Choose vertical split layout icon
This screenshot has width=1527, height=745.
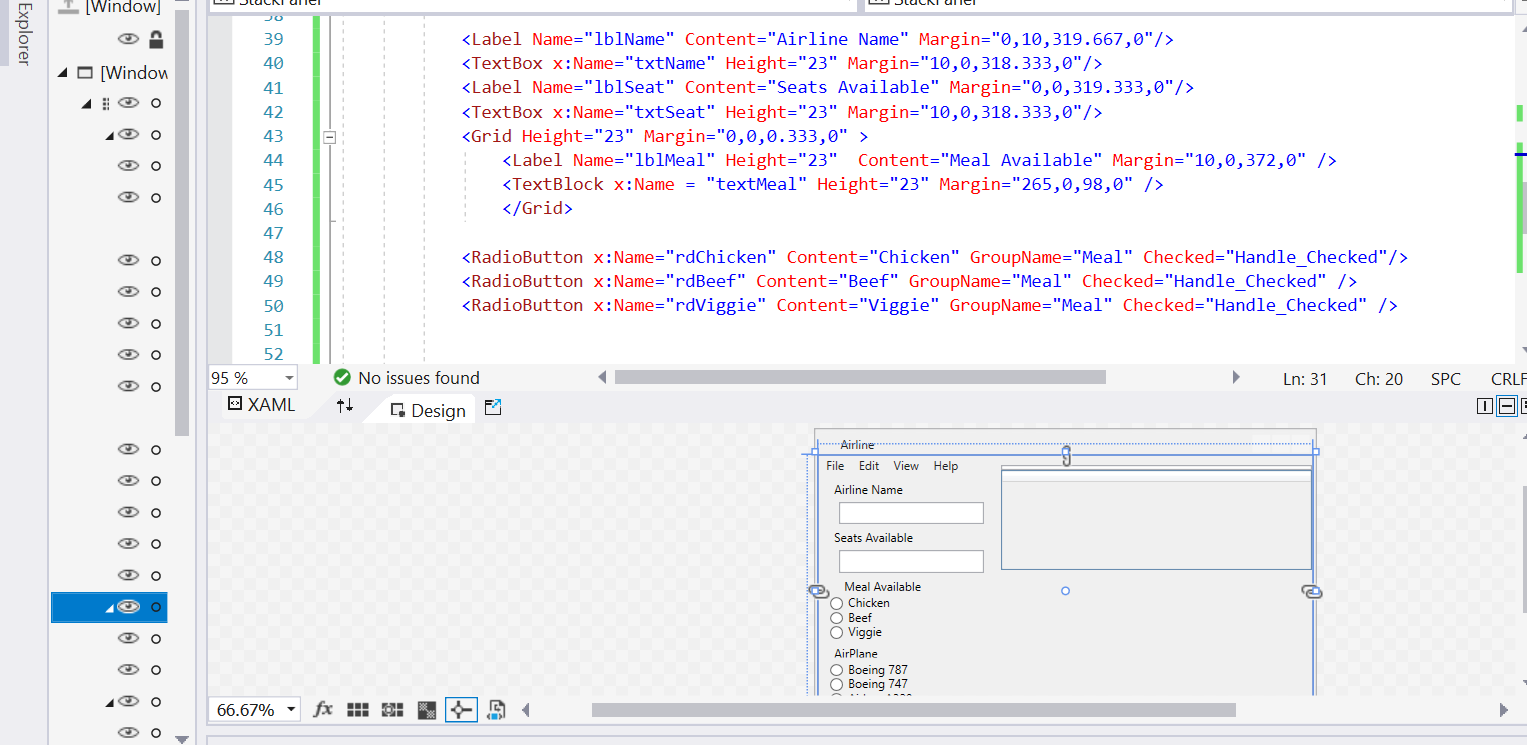coord(1485,406)
